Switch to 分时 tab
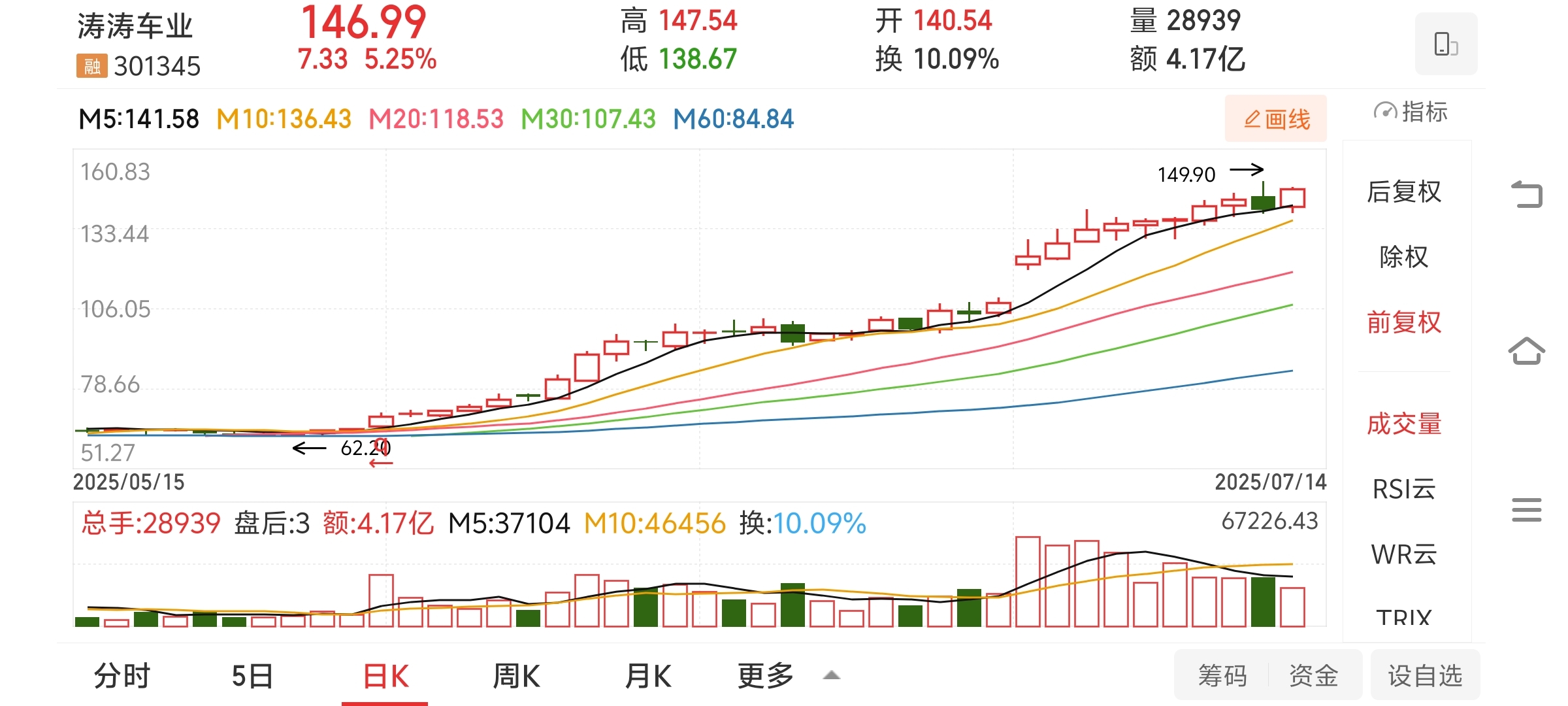Image resolution: width=1568 pixels, height=706 pixels. [122, 676]
